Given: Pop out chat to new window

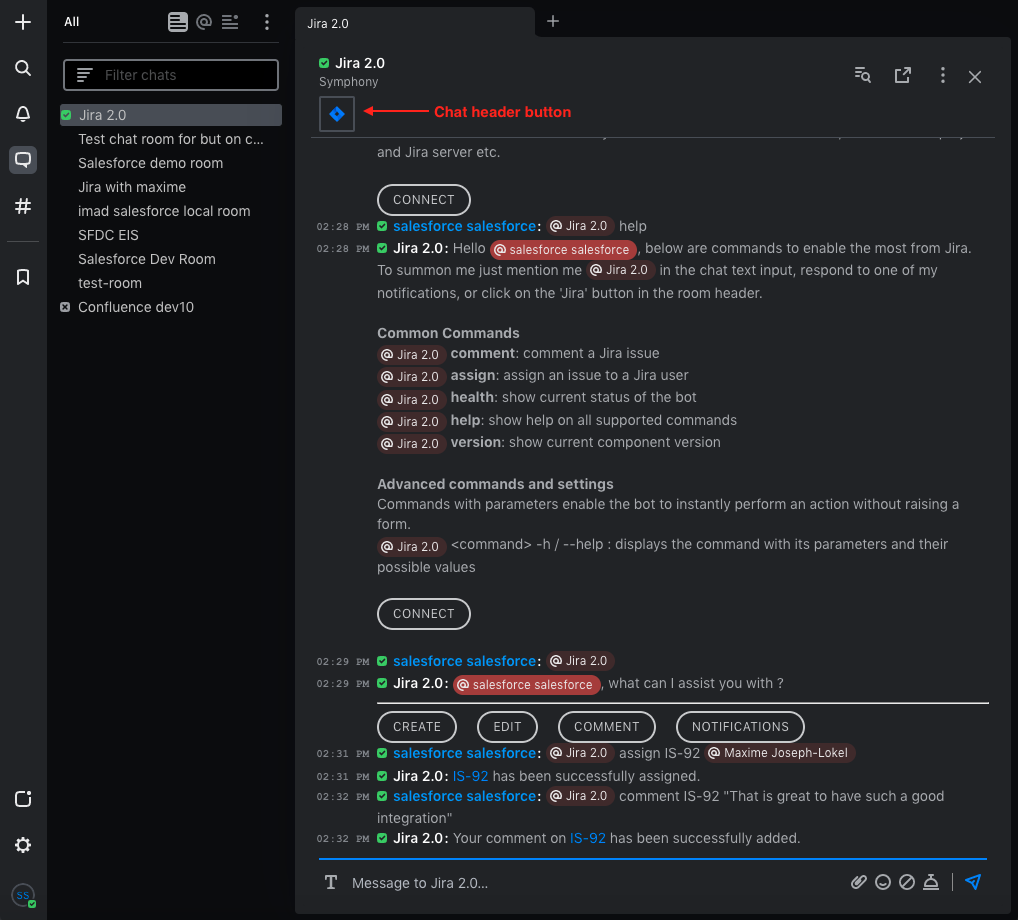Looking at the screenshot, I should pos(902,75).
